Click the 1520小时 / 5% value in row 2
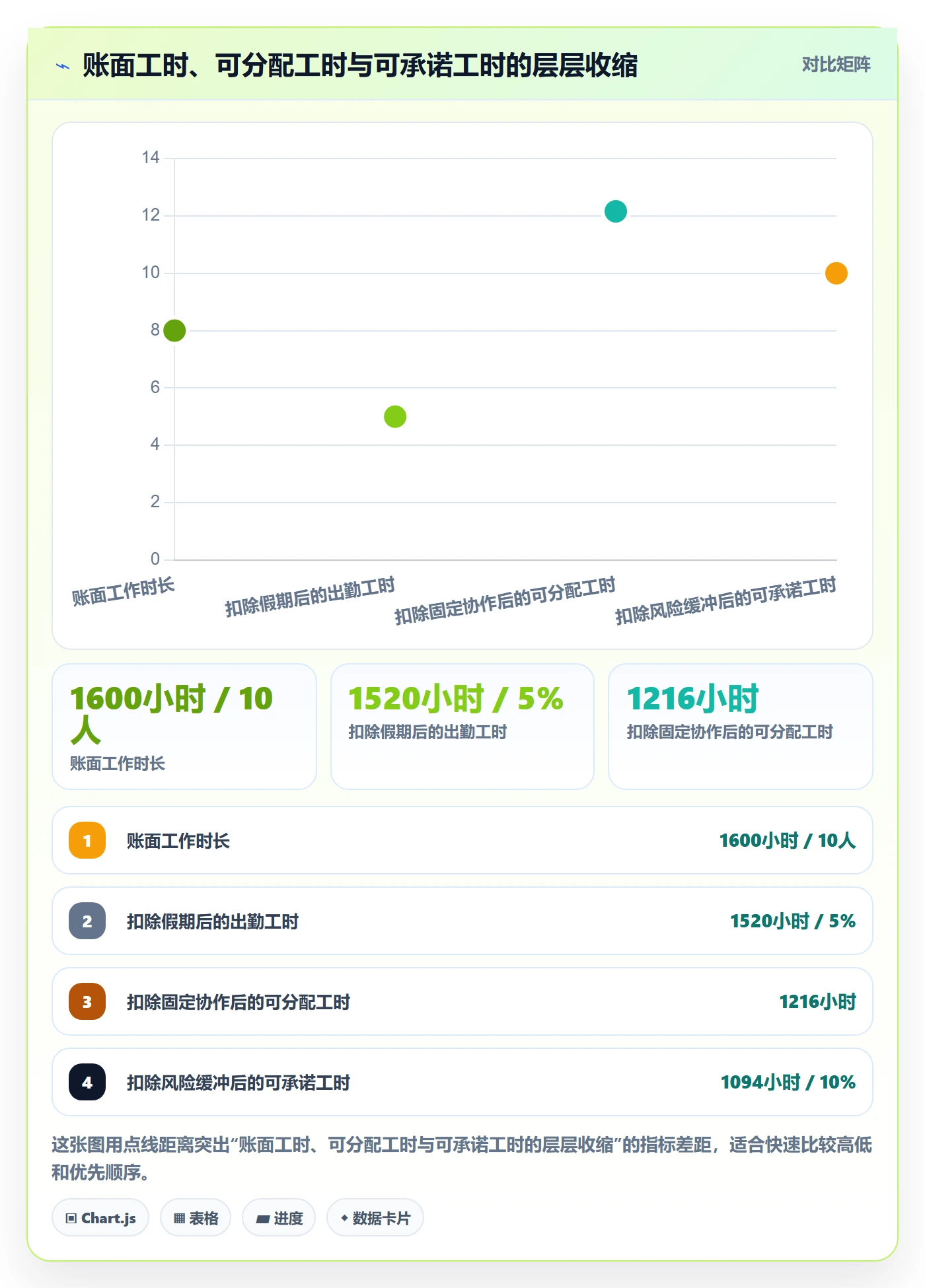This screenshot has width=925, height=1288. pyautogui.click(x=793, y=921)
